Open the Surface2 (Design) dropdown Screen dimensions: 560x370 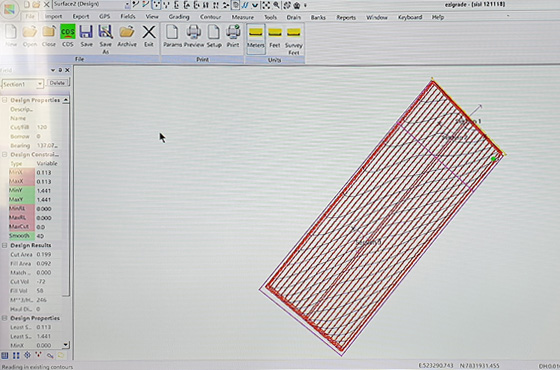point(128,5)
